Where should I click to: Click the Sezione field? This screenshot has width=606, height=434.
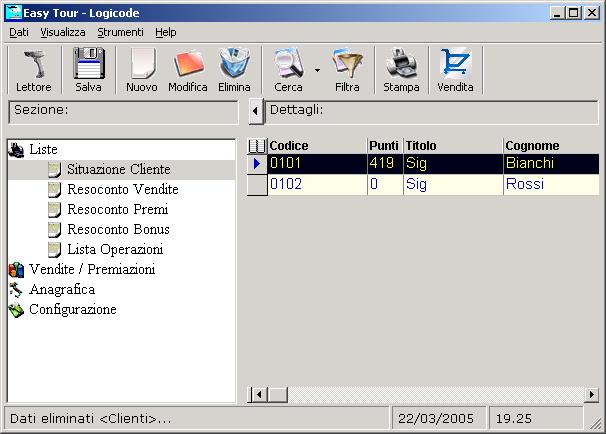pyautogui.click(x=123, y=112)
